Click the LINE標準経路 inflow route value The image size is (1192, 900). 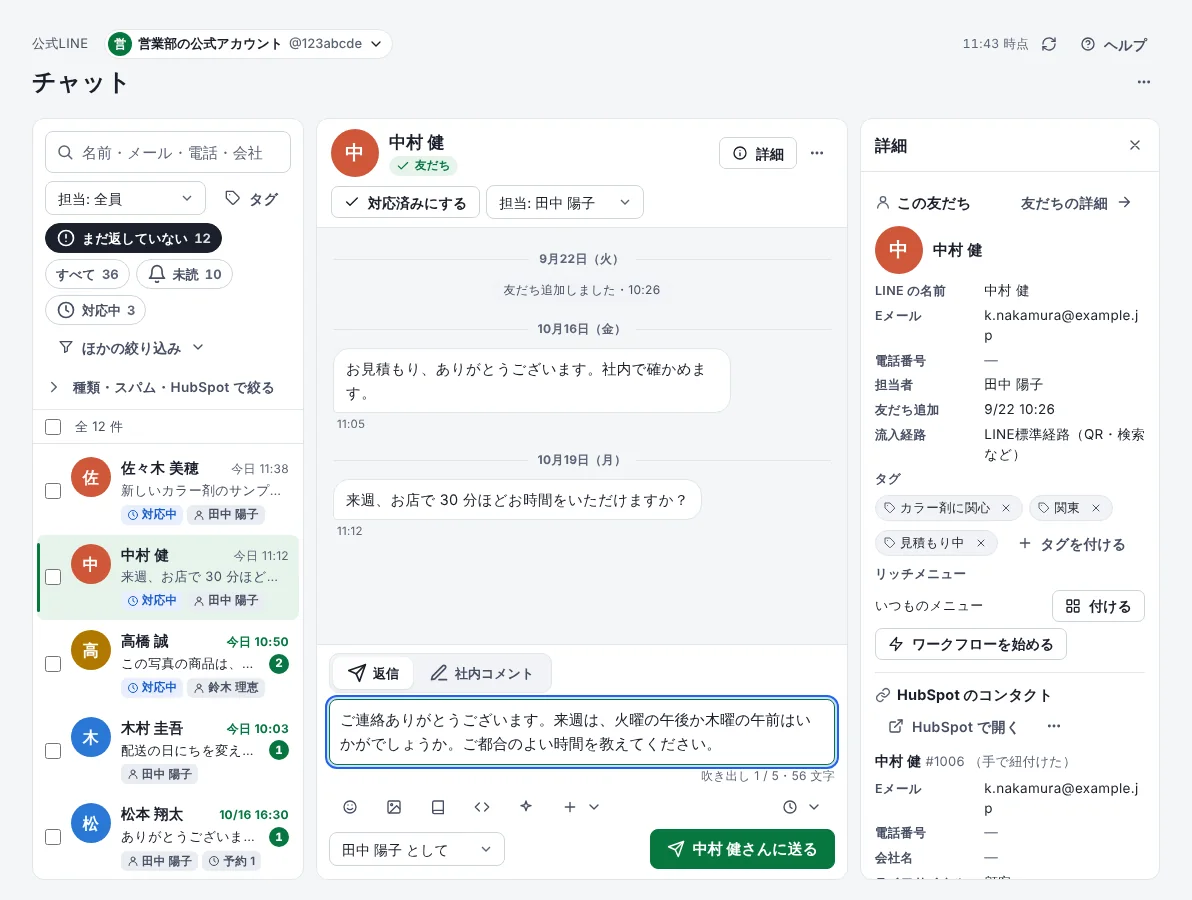click(x=1064, y=444)
